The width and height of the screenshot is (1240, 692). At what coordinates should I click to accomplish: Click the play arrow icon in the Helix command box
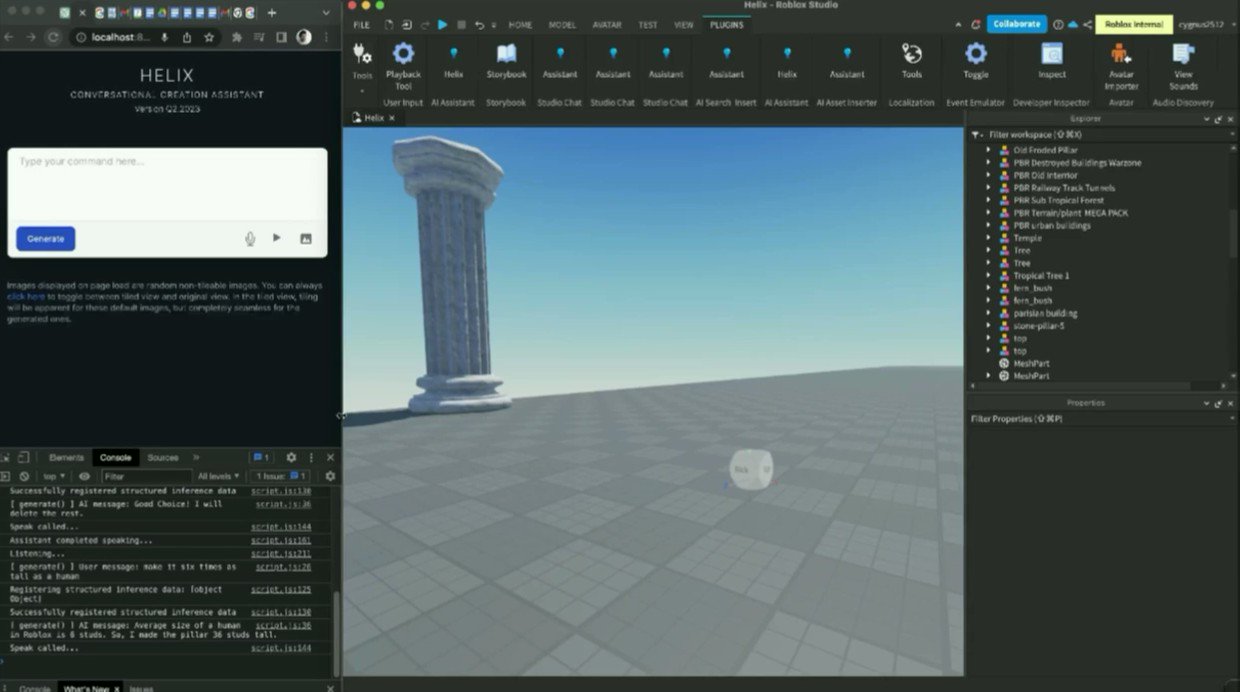[x=277, y=238]
